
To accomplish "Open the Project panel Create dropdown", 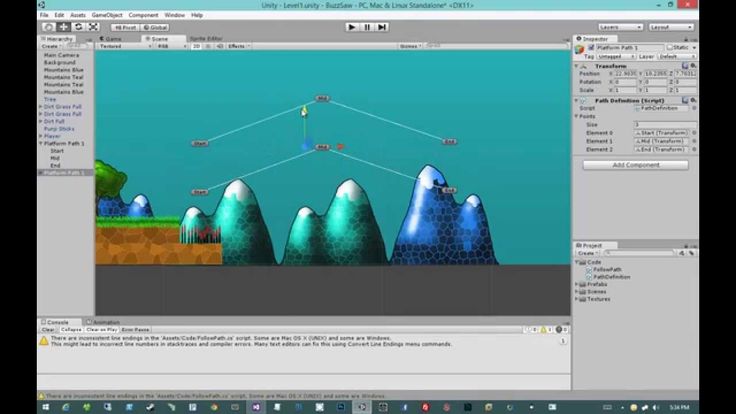I will [x=588, y=253].
